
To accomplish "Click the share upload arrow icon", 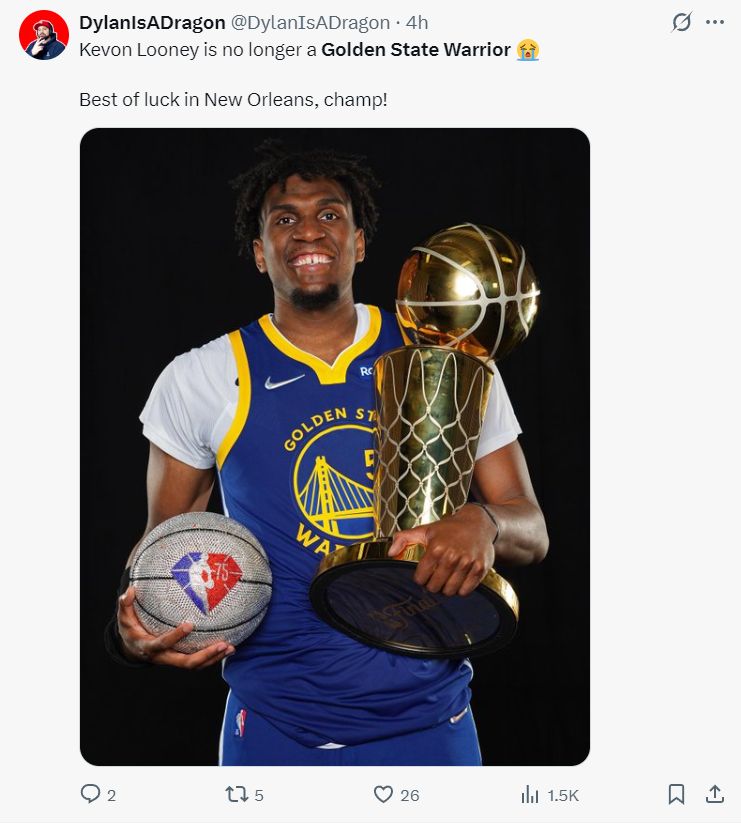I will pos(714,794).
